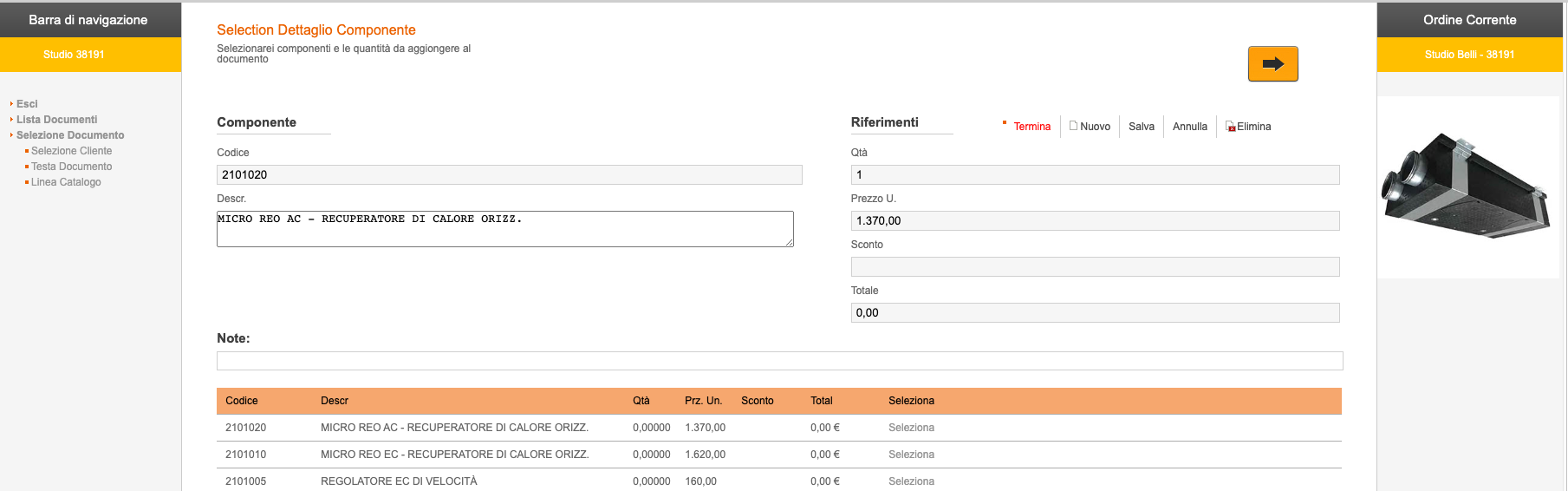Open the Esci link in navigation

point(27,104)
